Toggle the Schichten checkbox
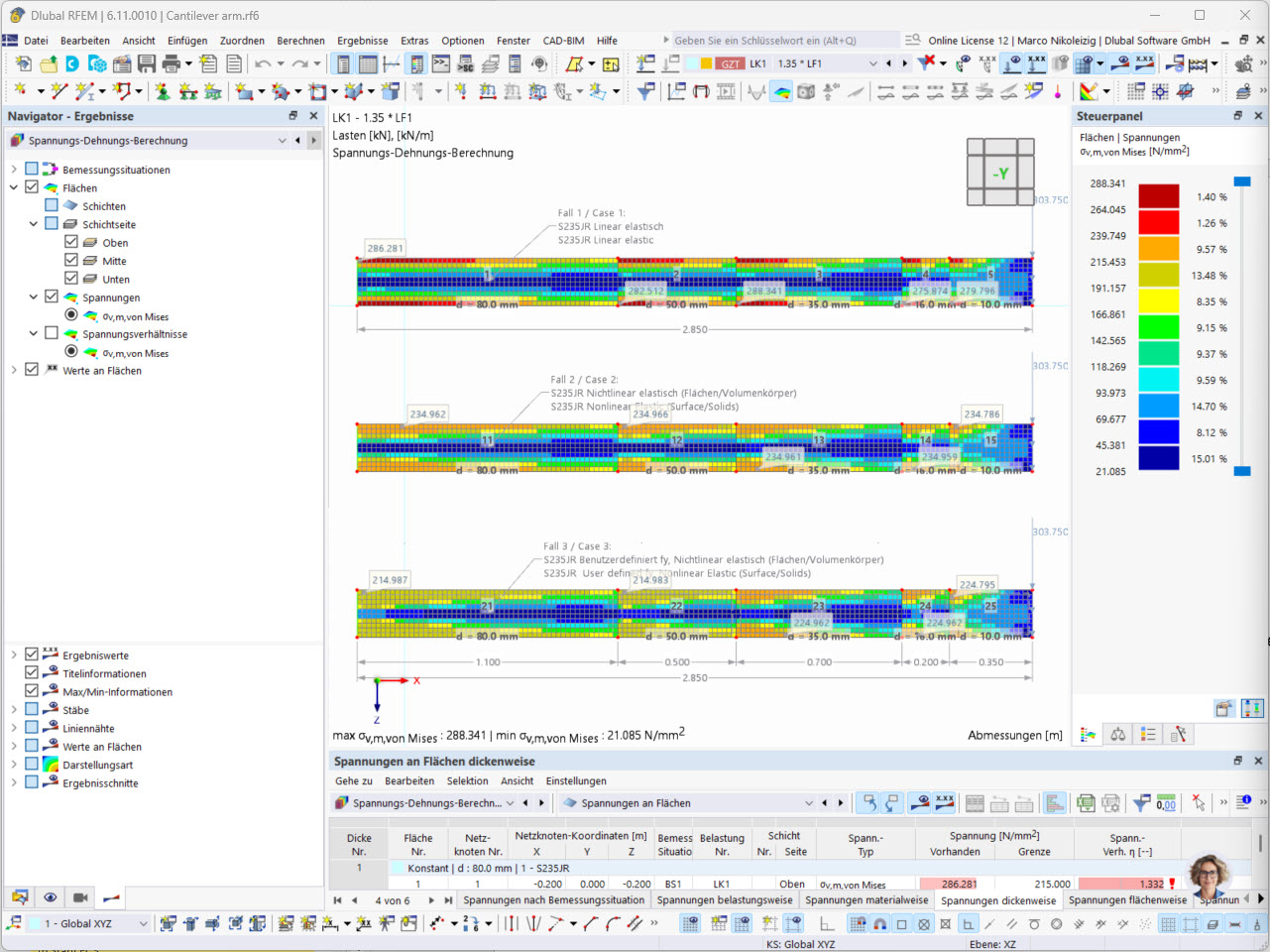 point(52,205)
